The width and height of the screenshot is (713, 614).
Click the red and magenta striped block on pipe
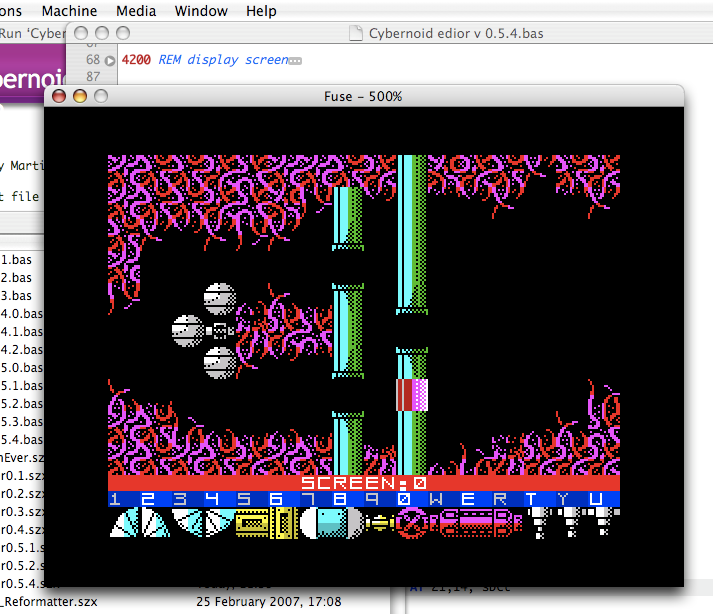pyautogui.click(x=411, y=395)
